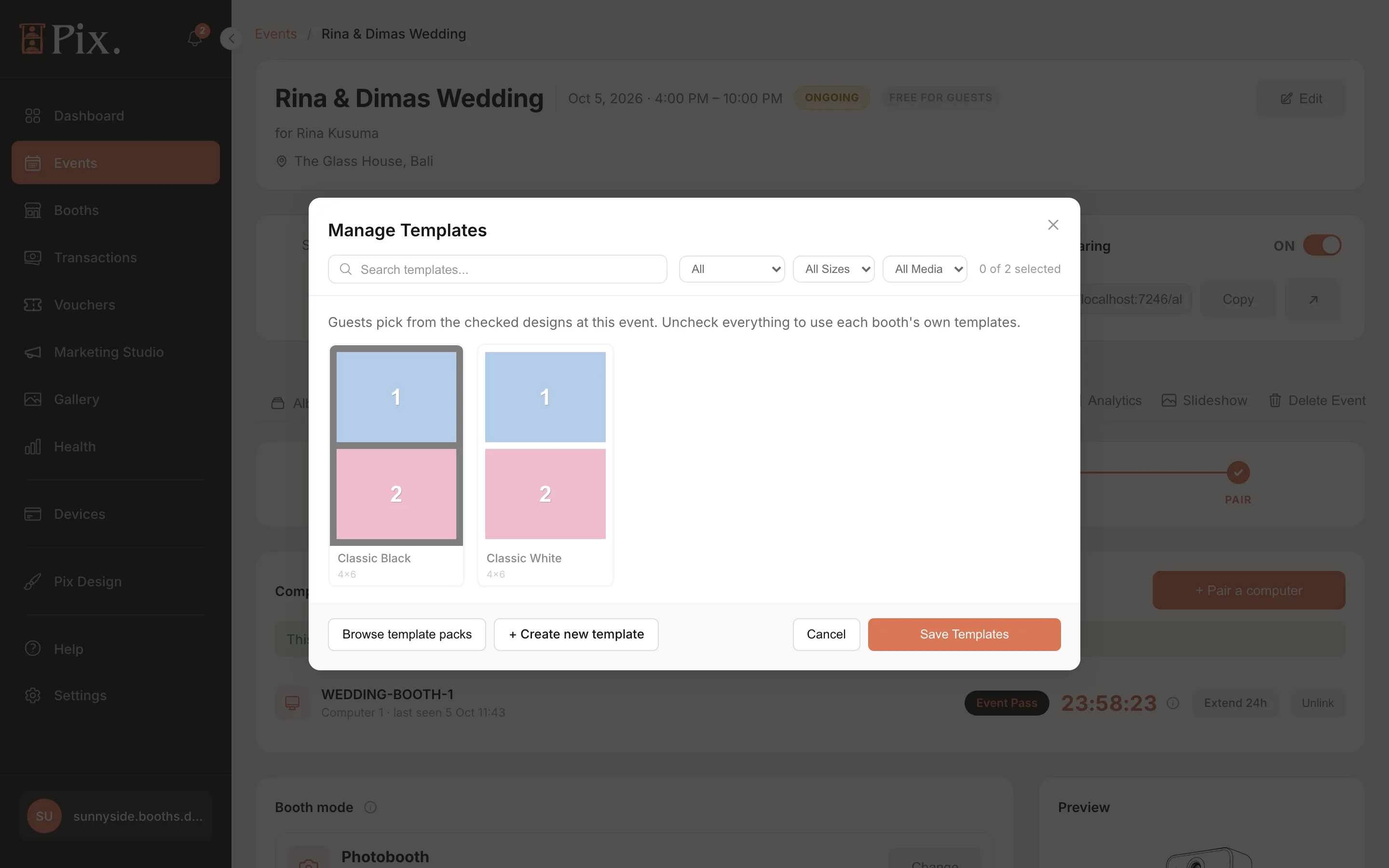The width and height of the screenshot is (1389, 868).
Task: Click the Settings gear icon
Action: 33,695
